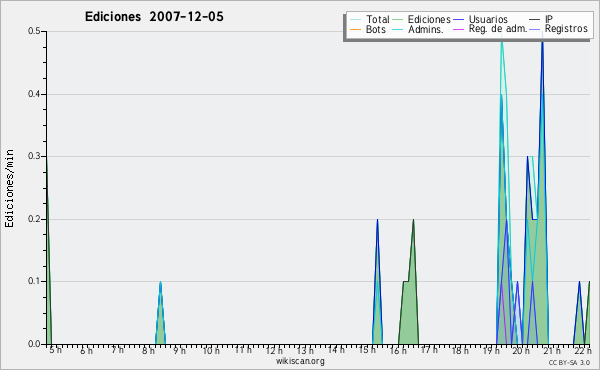
Task: Click the 20 h tick label
Action: 521,350
